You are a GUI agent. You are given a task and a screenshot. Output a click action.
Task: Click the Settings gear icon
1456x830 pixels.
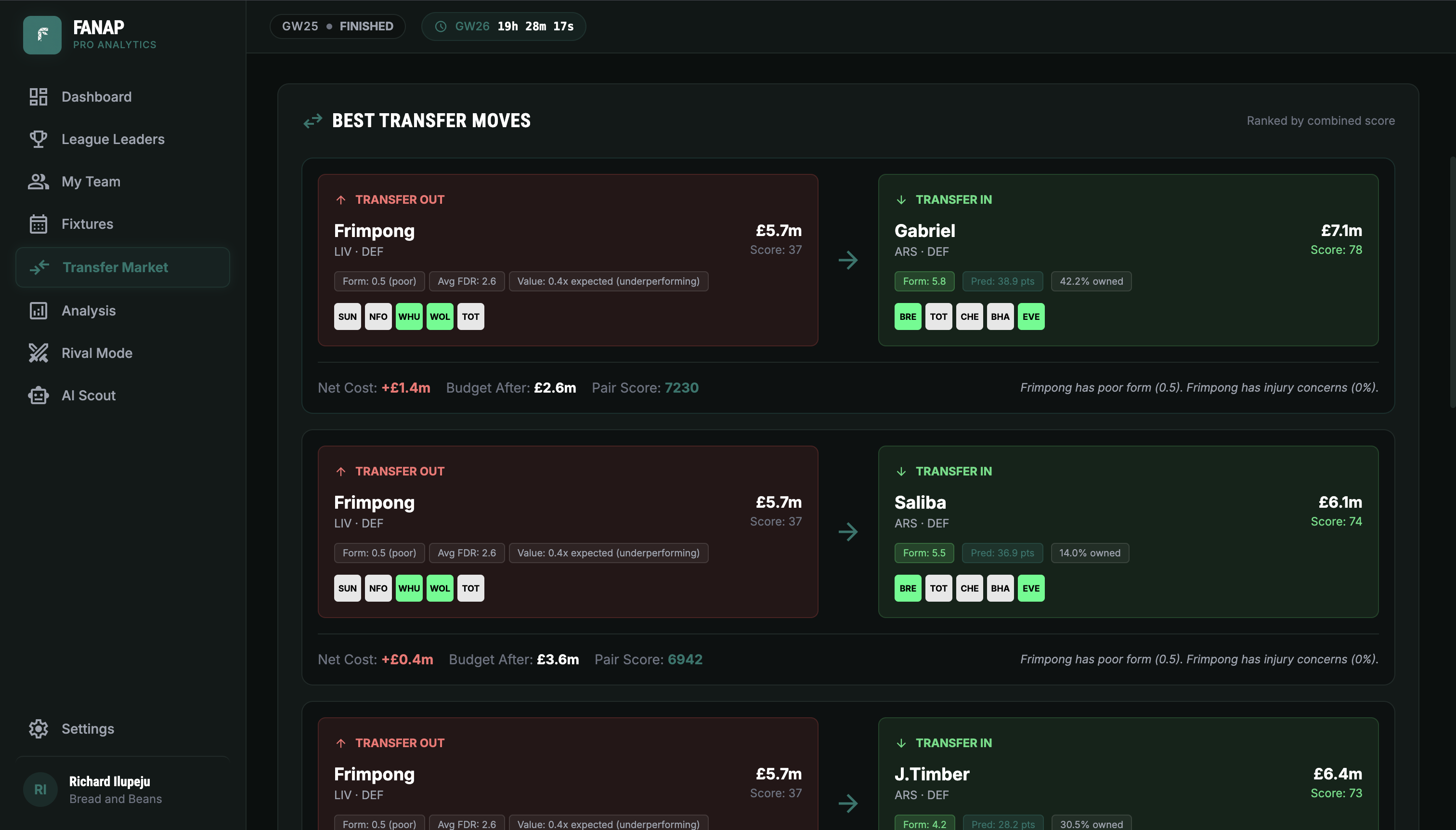tap(38, 728)
